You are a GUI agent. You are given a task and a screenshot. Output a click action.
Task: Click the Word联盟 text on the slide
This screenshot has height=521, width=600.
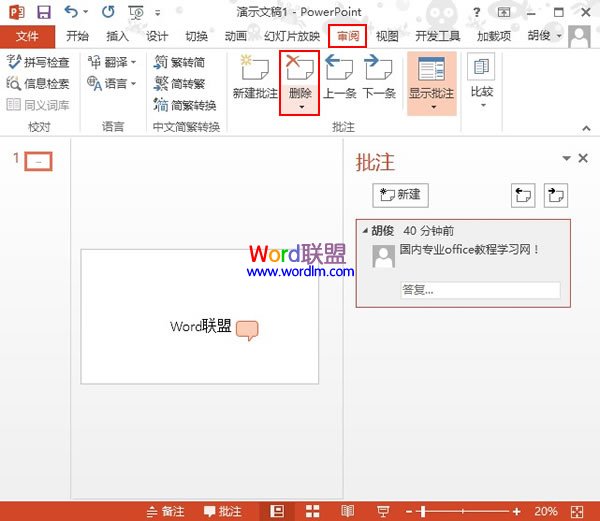[201, 326]
